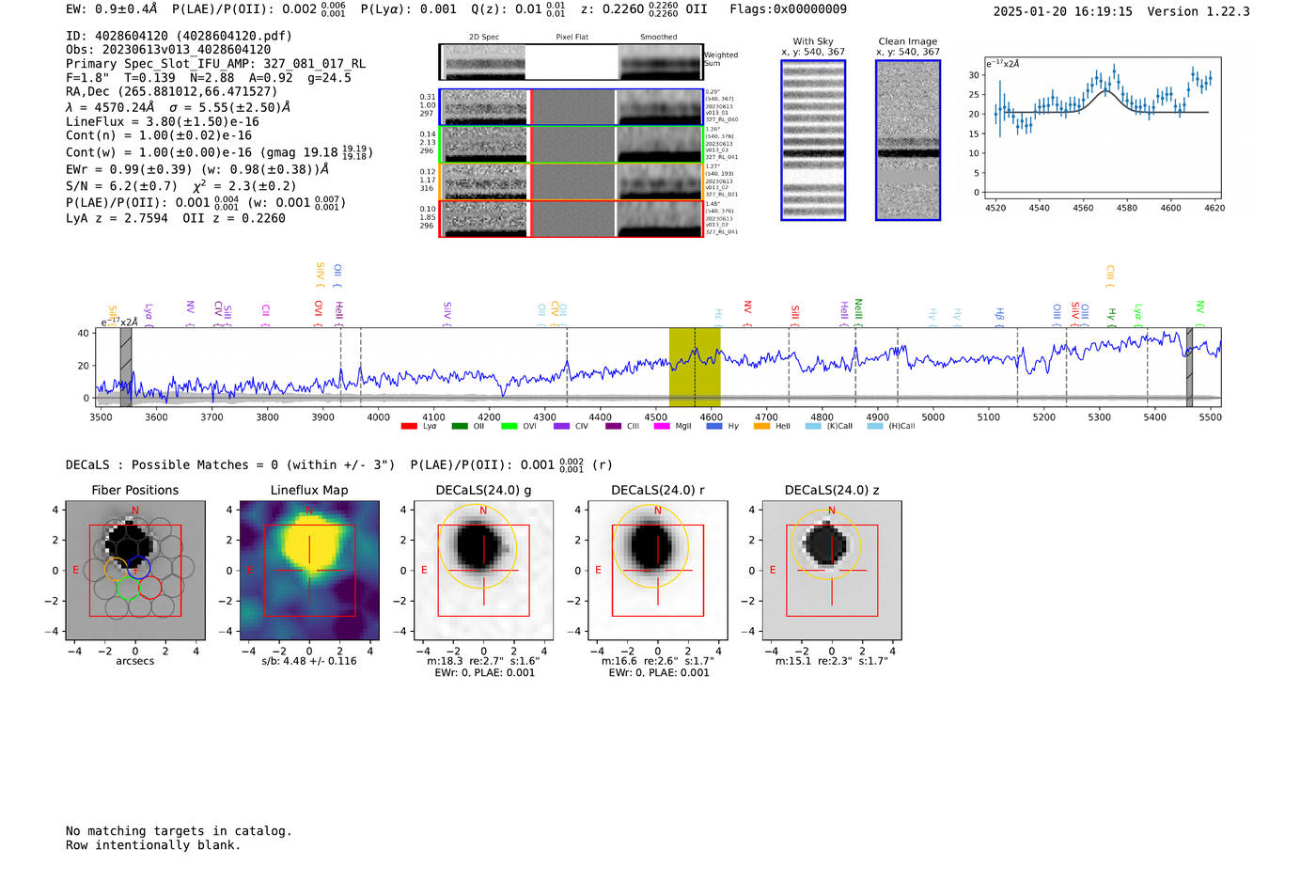Click the gray band near 5460
This screenshot has height=896, width=1316.
point(1189,367)
